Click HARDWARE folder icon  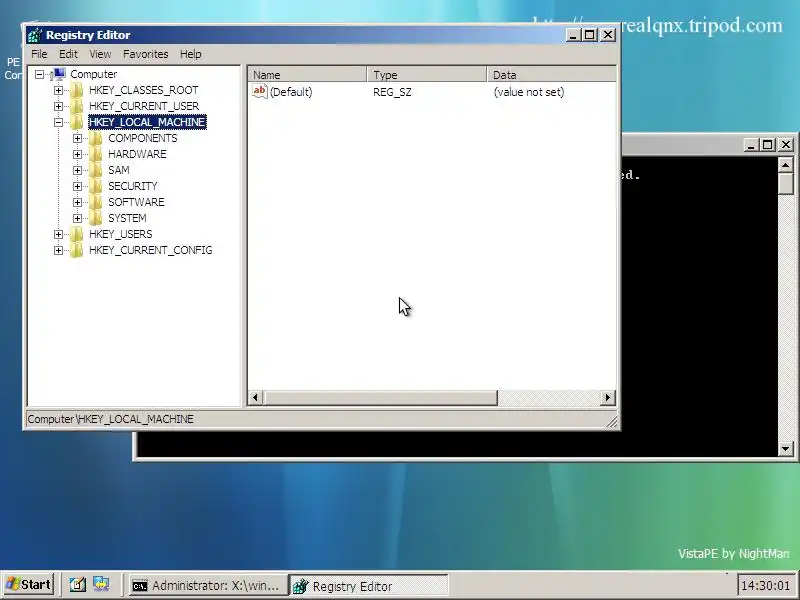[95, 154]
